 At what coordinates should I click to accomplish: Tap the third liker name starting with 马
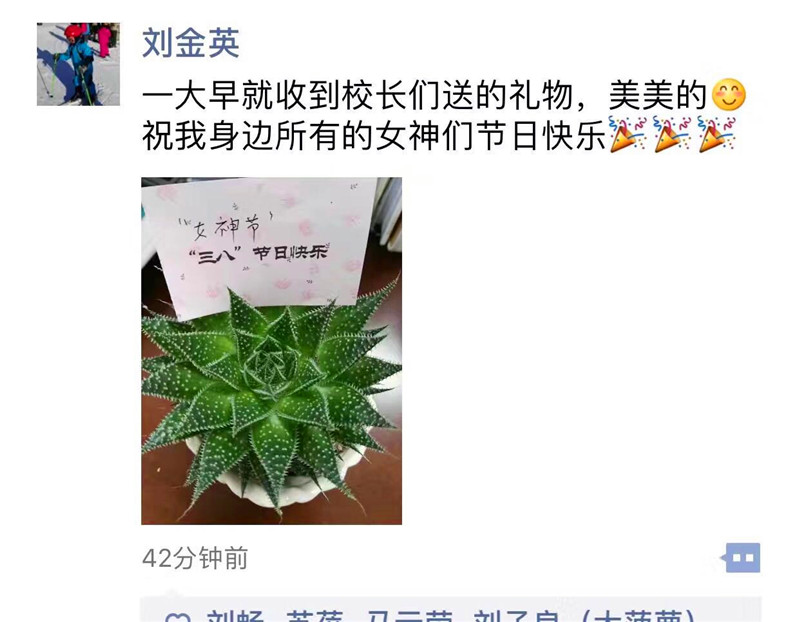(x=410, y=615)
